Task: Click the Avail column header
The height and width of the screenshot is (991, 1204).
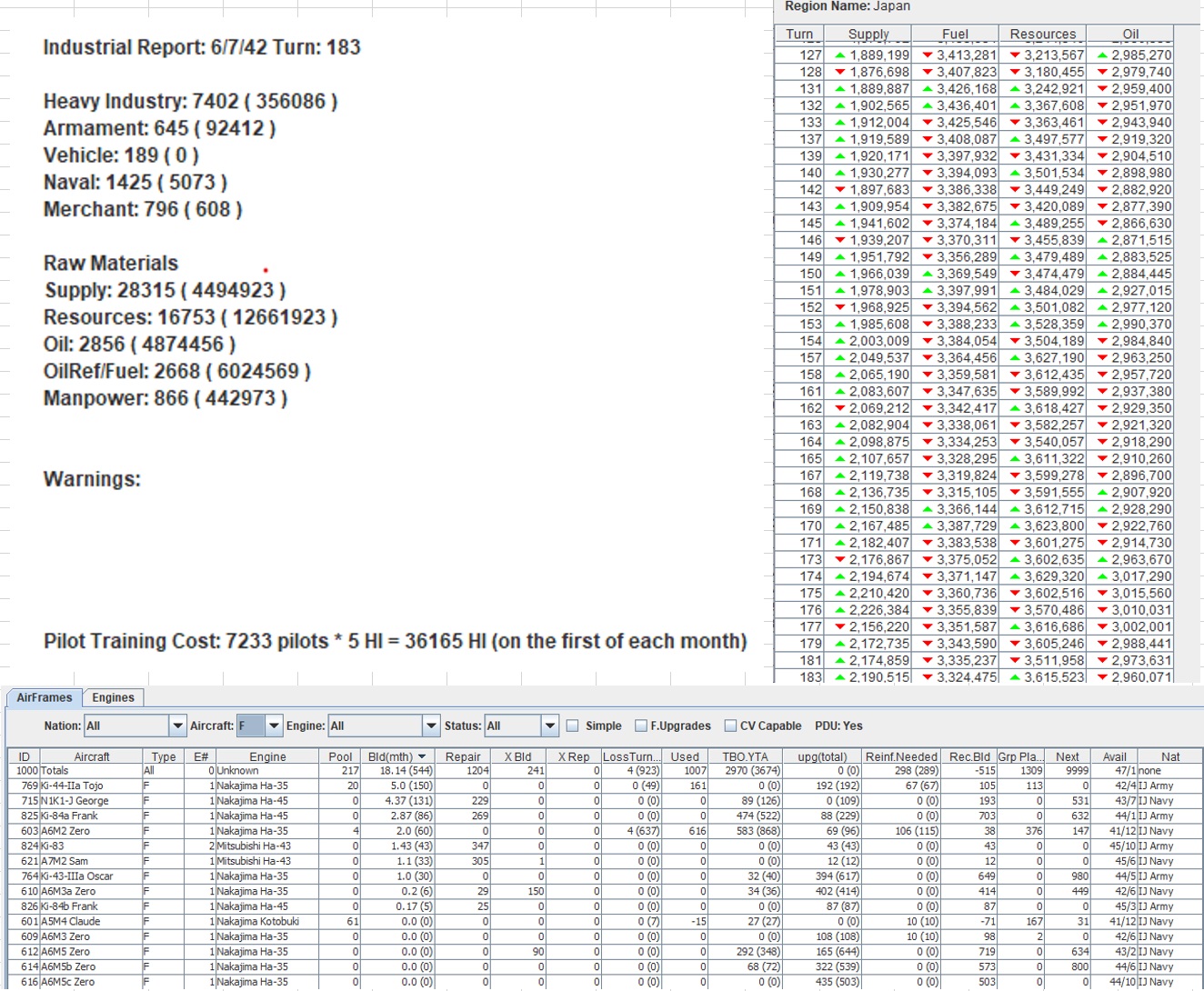Action: click(1114, 756)
